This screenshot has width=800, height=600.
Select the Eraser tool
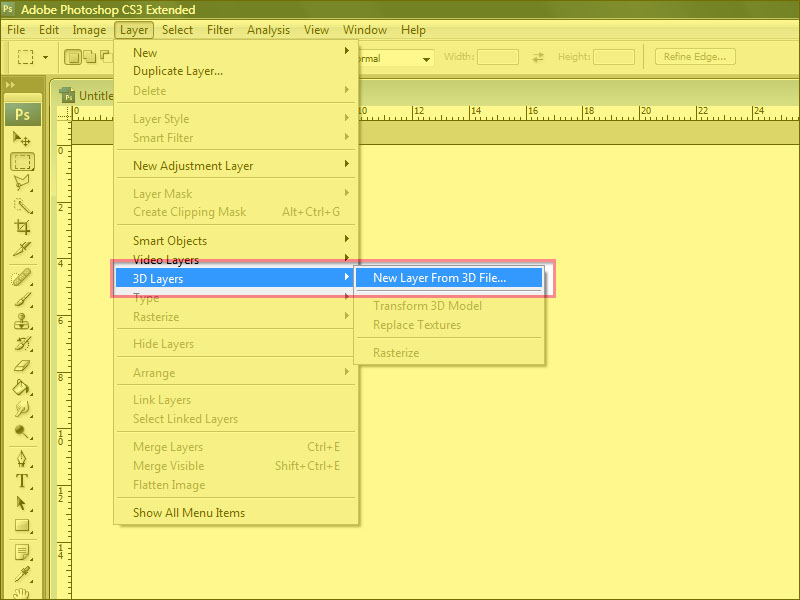click(22, 366)
